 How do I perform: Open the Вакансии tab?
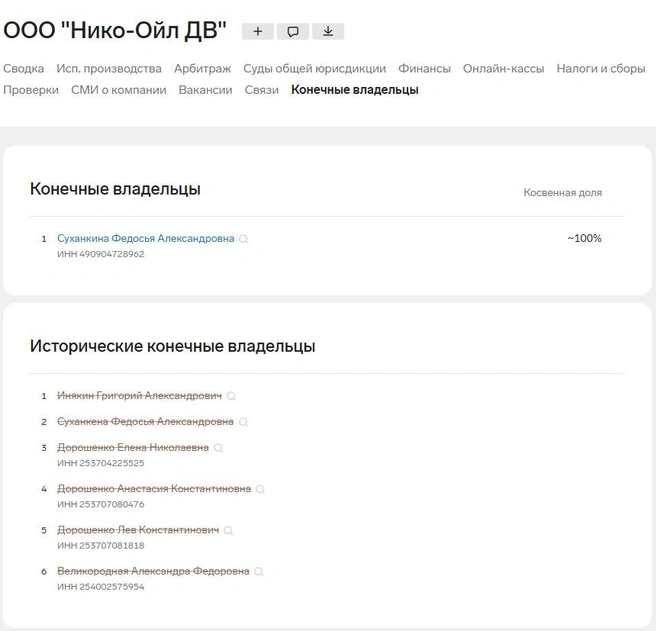pos(205,90)
